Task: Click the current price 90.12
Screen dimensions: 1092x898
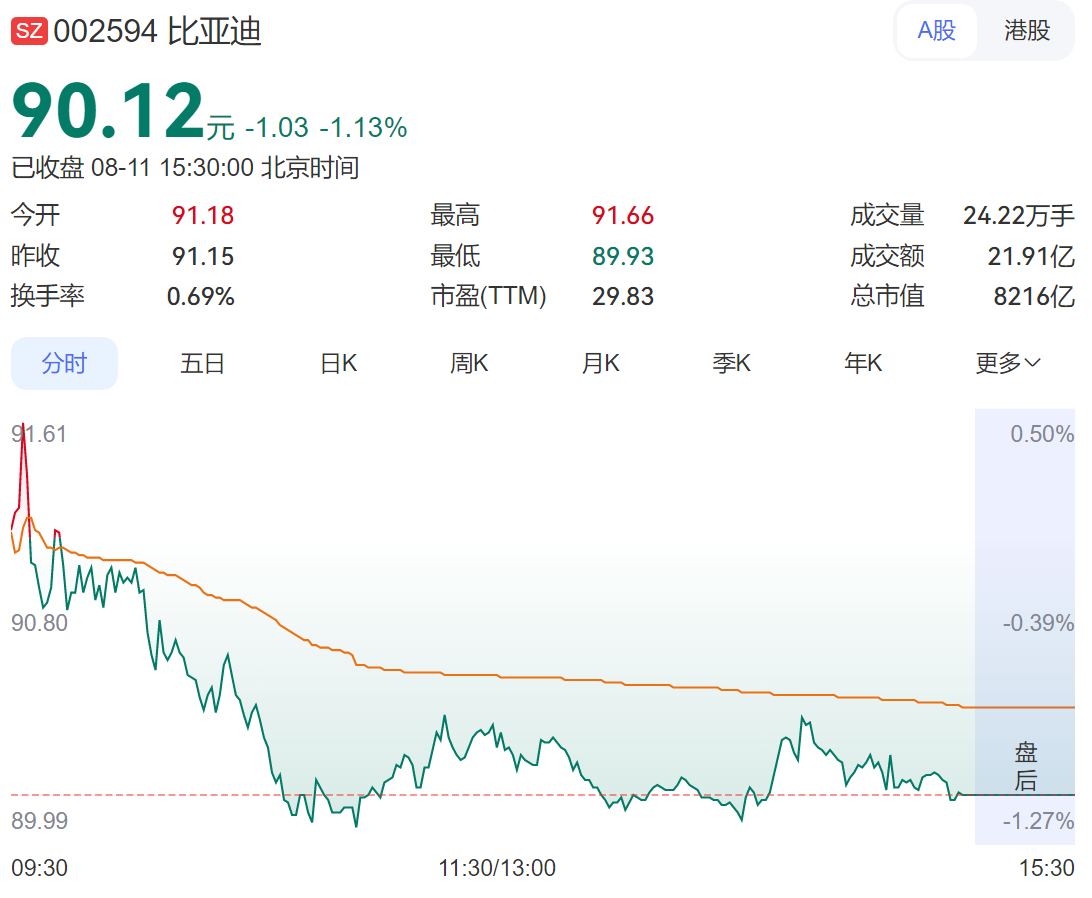Action: [108, 111]
